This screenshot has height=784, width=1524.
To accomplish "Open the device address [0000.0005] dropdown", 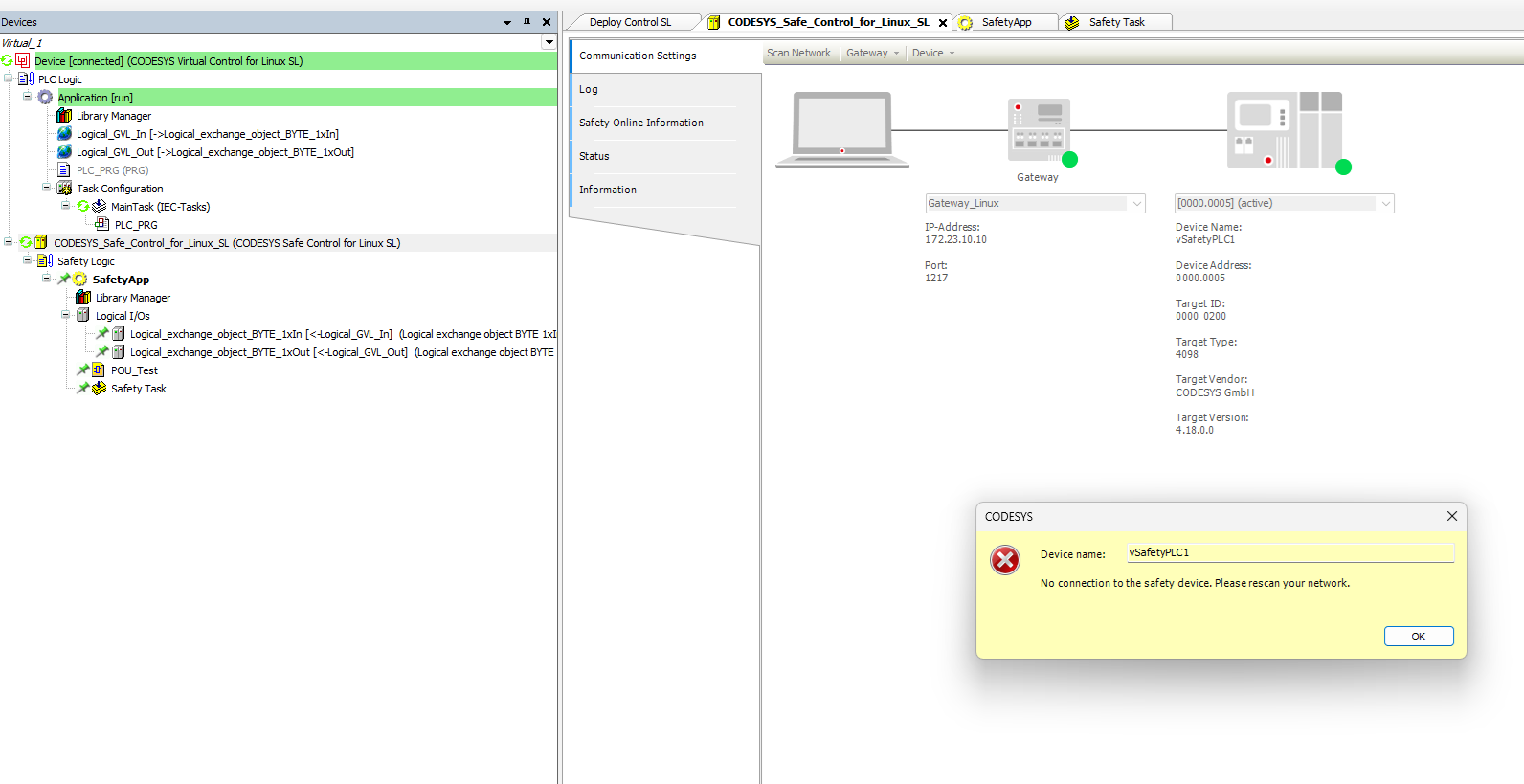I will click(1385, 203).
